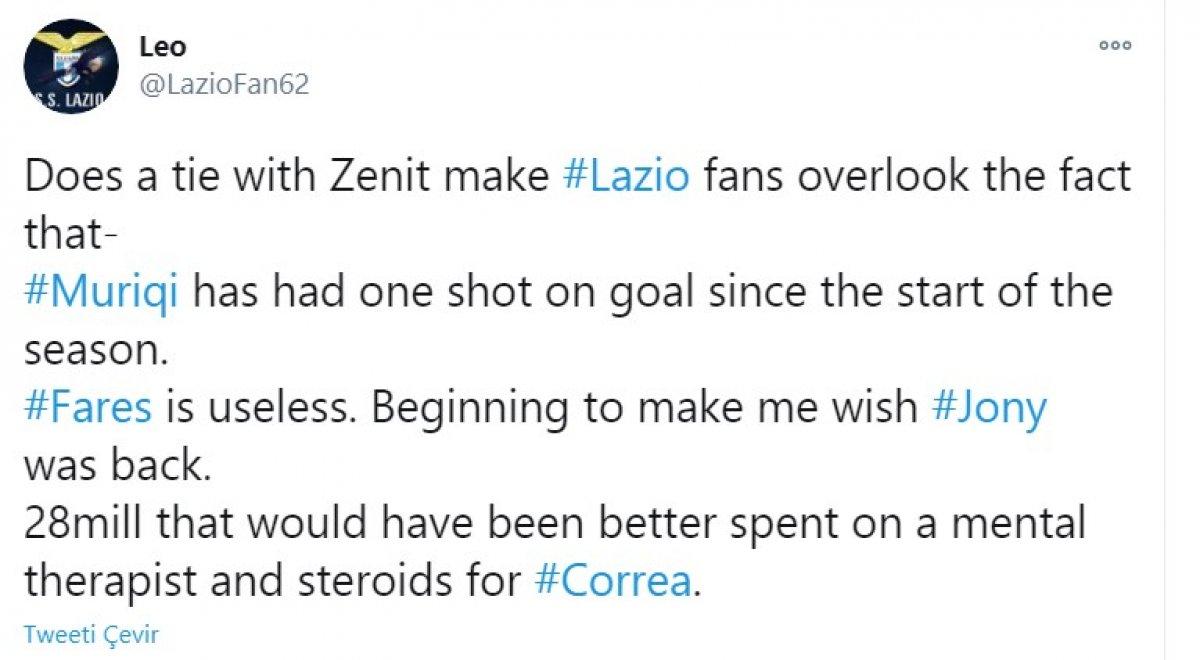Image resolution: width=1200 pixels, height=660 pixels.
Task: Click Tweeti Çevir to translate tweet
Action: click(x=91, y=634)
